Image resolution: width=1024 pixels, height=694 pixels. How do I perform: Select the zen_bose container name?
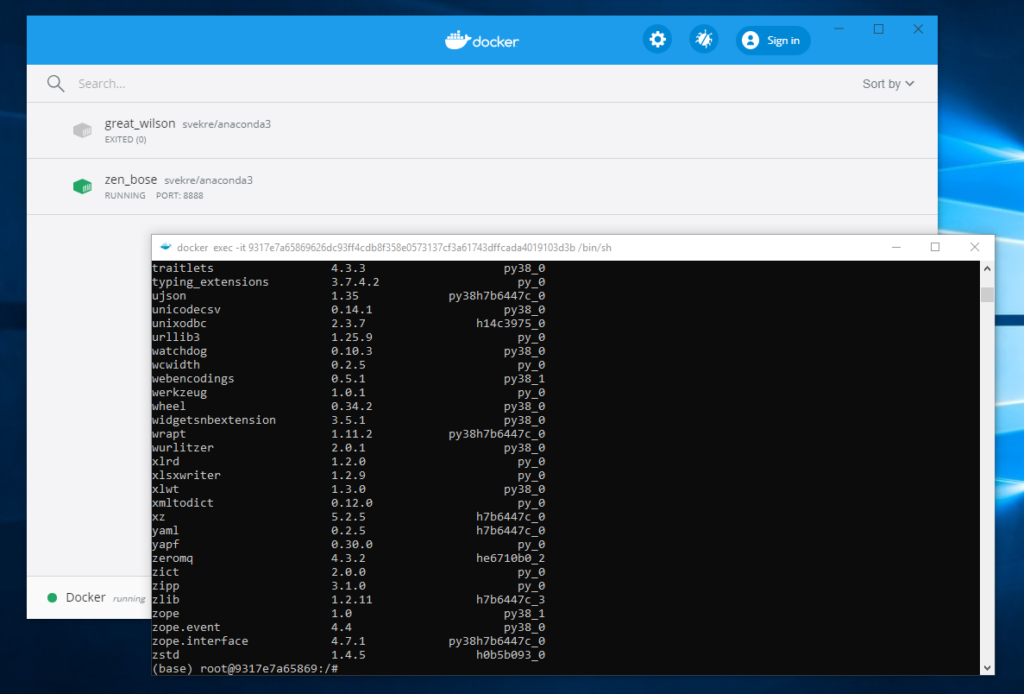pyautogui.click(x=131, y=180)
